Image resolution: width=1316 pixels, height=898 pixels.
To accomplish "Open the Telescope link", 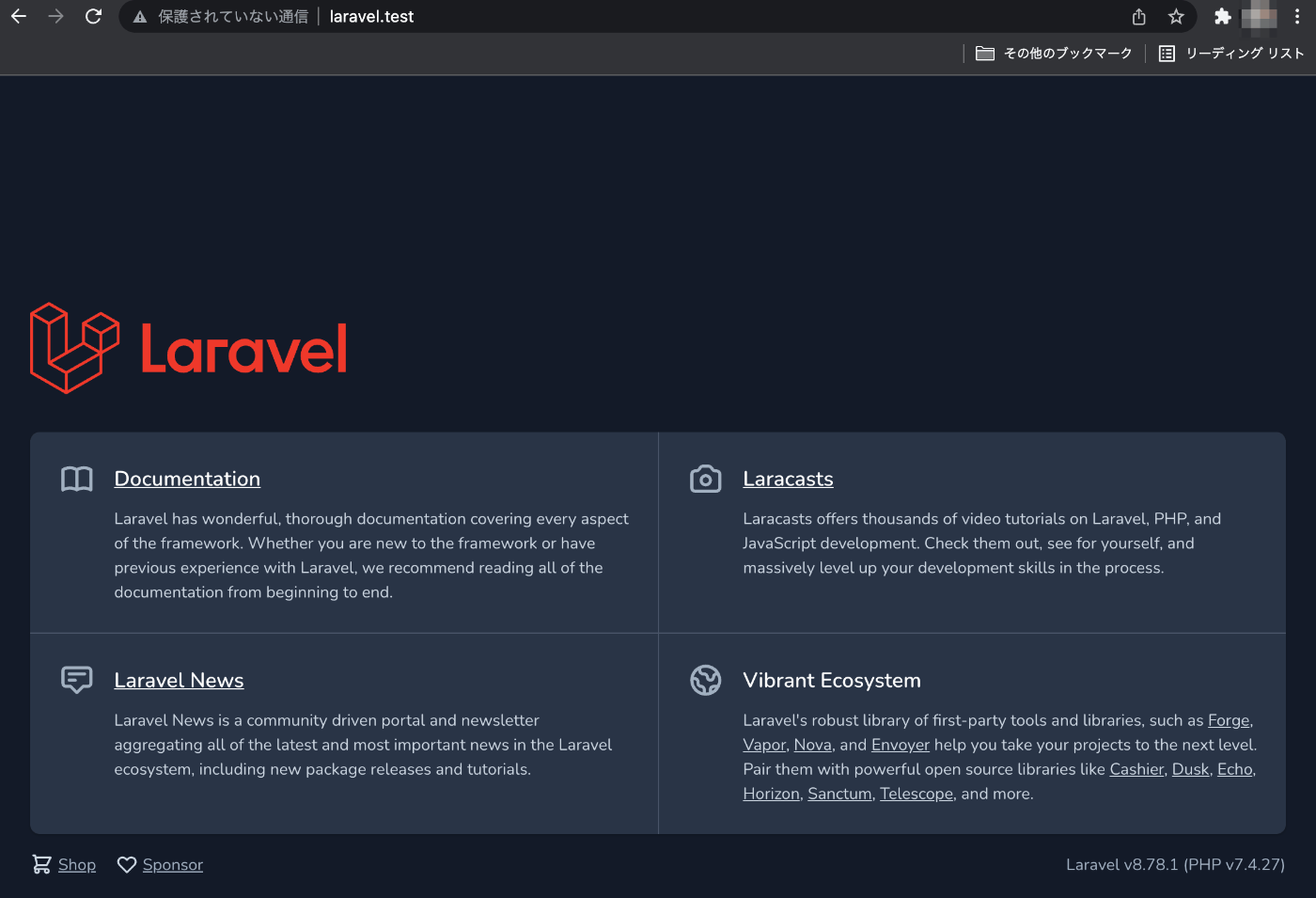I will pos(916,793).
